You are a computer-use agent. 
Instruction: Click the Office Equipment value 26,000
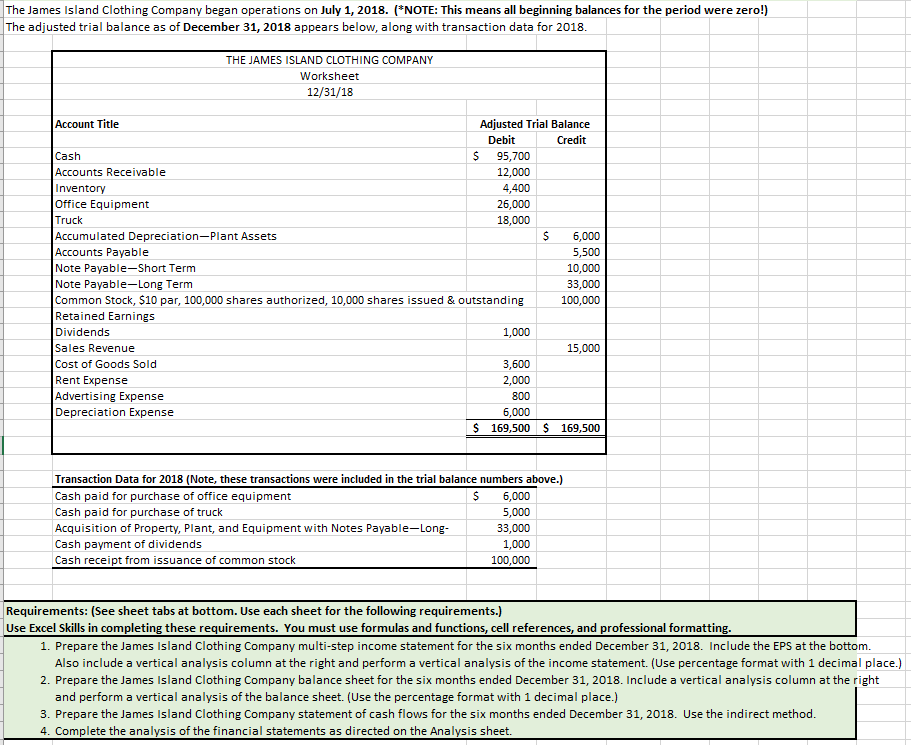(x=513, y=204)
